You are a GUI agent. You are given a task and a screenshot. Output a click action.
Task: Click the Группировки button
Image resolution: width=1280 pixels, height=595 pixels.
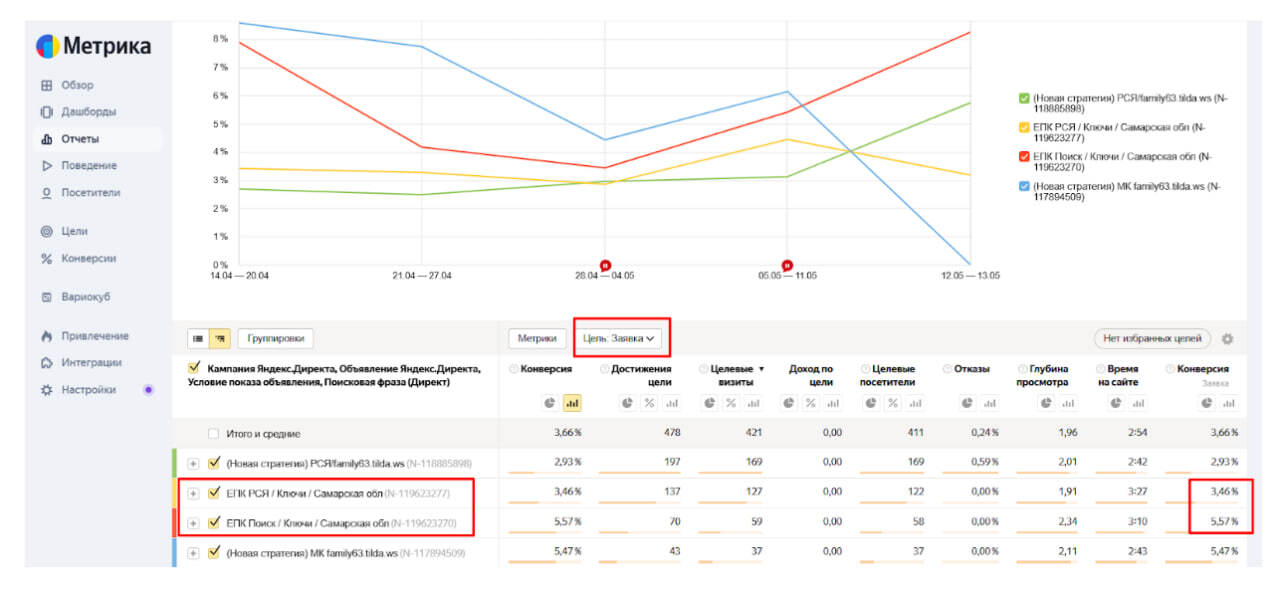pyautogui.click(x=275, y=339)
